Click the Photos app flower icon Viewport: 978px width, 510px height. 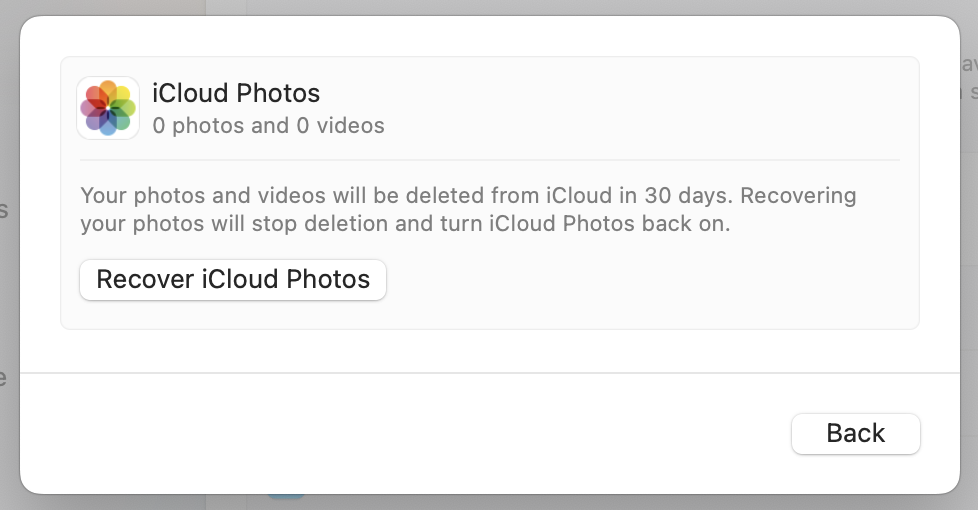[x=108, y=108]
